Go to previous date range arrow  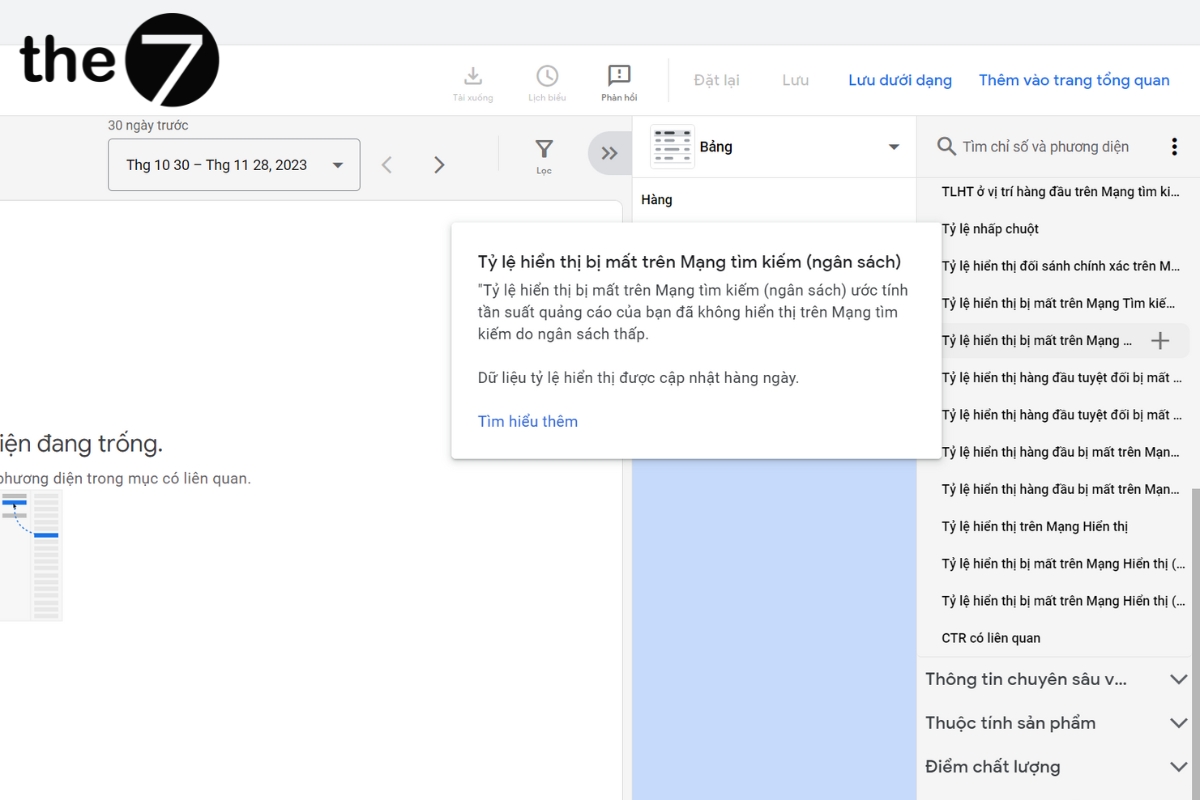[x=388, y=165]
